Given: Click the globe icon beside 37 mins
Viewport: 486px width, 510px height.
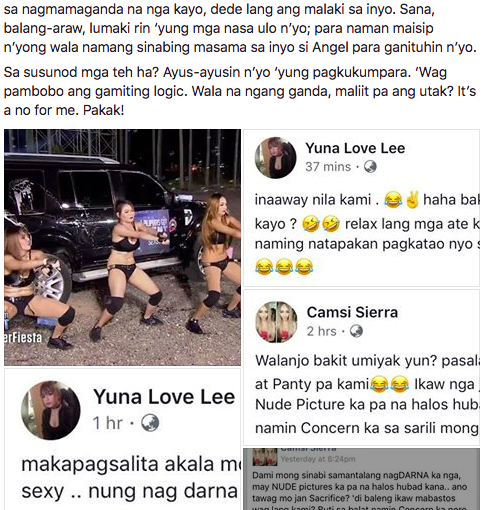Looking at the screenshot, I should click(370, 166).
